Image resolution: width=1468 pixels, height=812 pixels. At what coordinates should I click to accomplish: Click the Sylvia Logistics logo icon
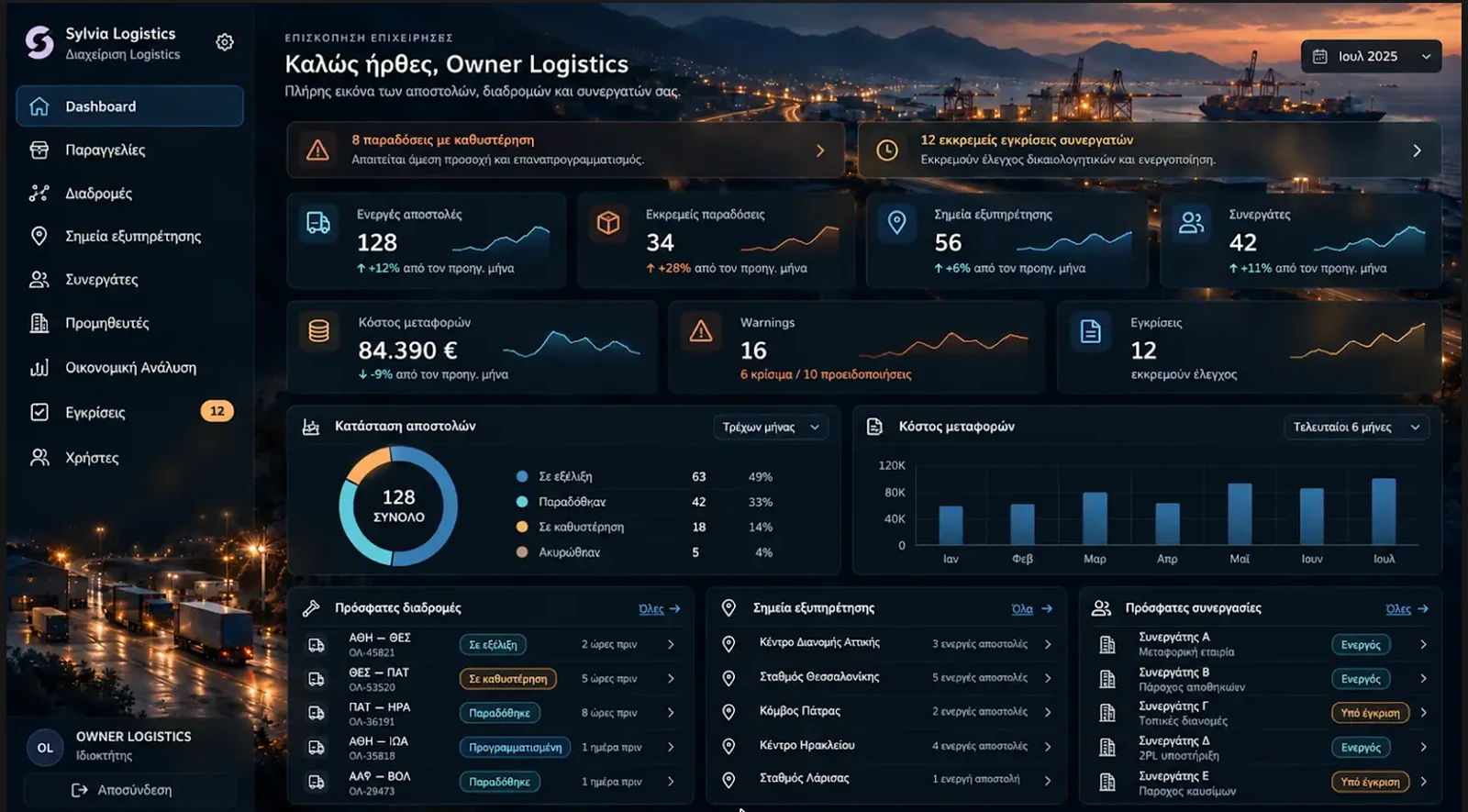click(39, 42)
